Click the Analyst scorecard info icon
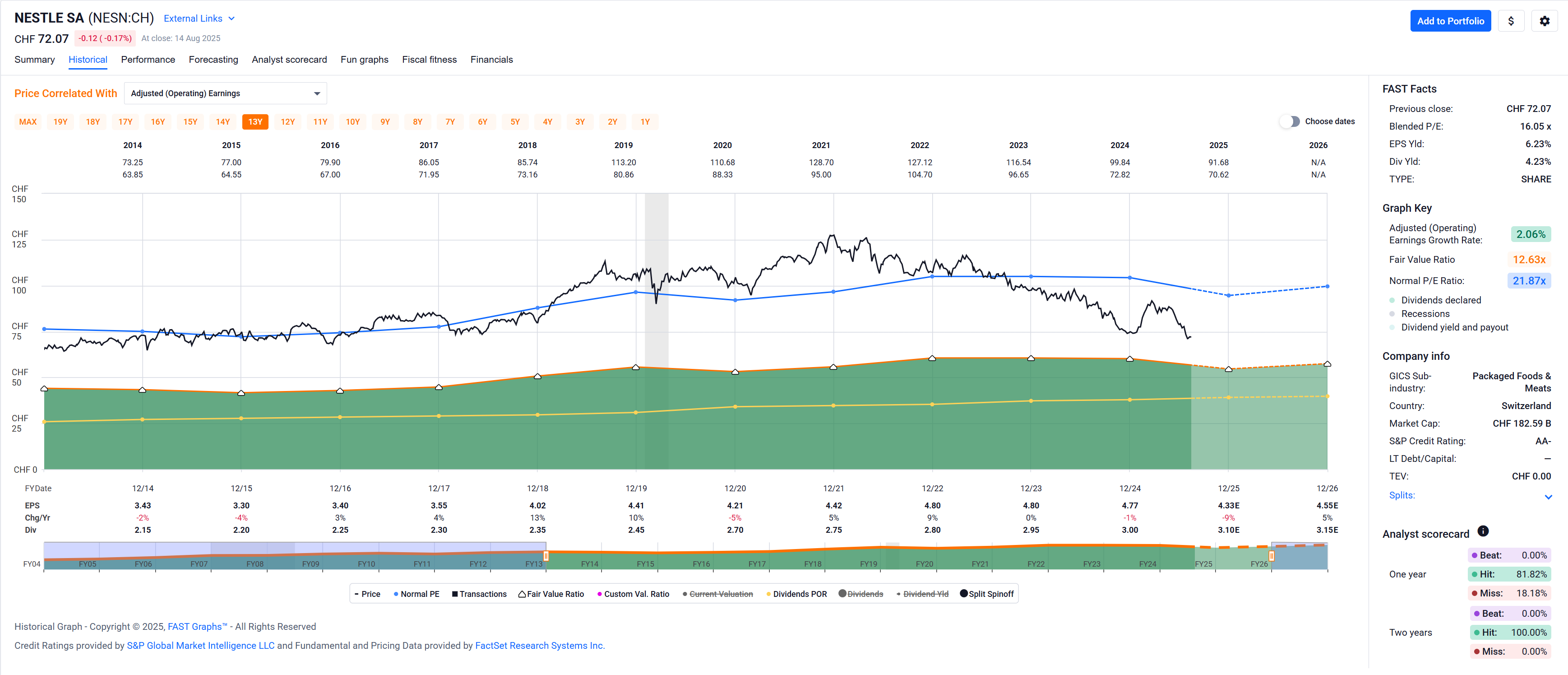The height and width of the screenshot is (675, 1568). tap(1483, 531)
